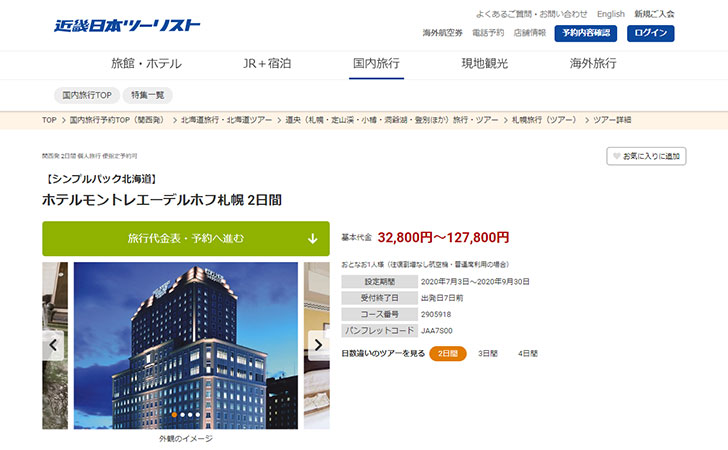Go to previous carousel image arrow
This screenshot has height=450, width=728.
point(53,345)
